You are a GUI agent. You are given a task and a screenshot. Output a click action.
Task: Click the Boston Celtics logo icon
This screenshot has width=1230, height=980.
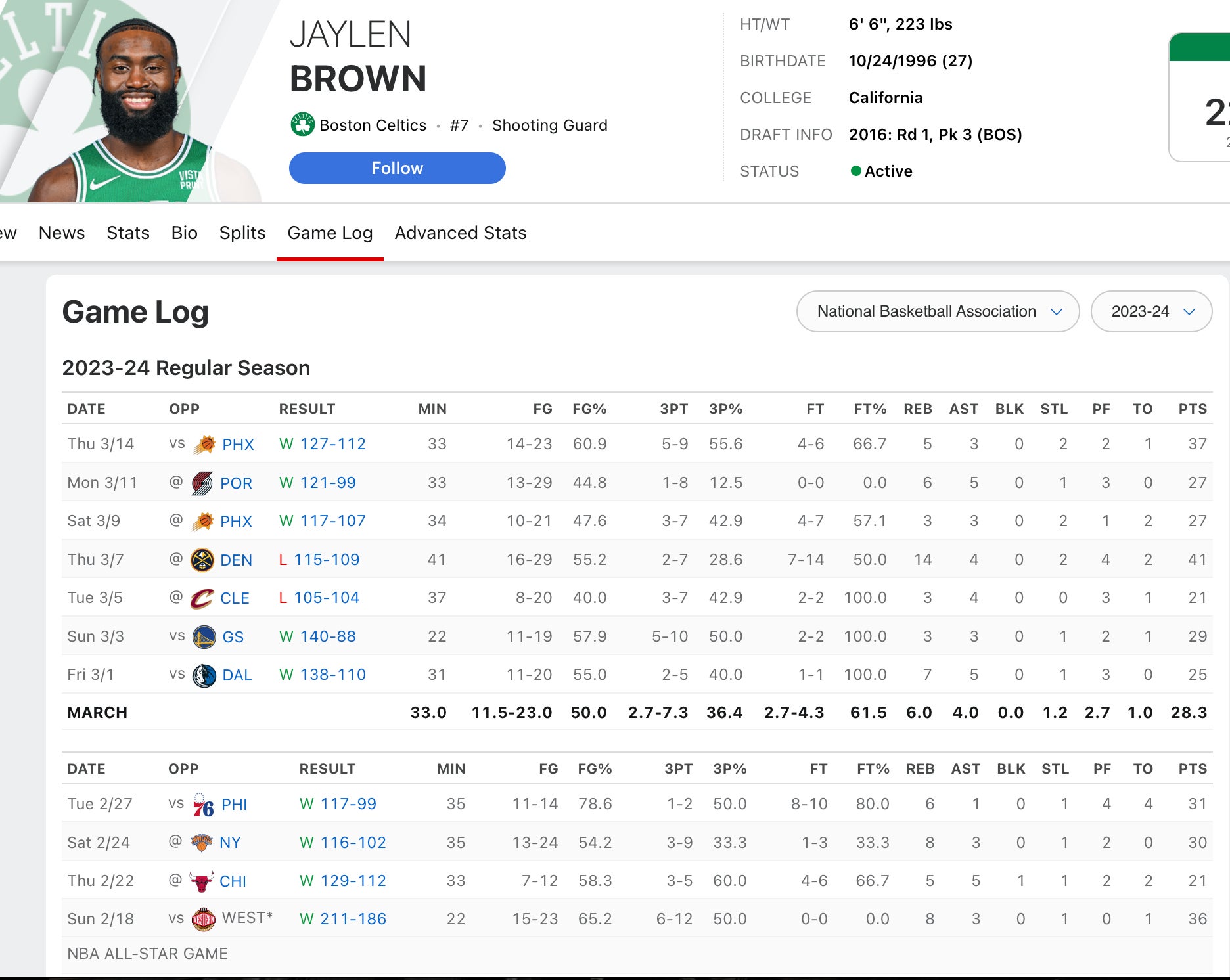pos(302,125)
